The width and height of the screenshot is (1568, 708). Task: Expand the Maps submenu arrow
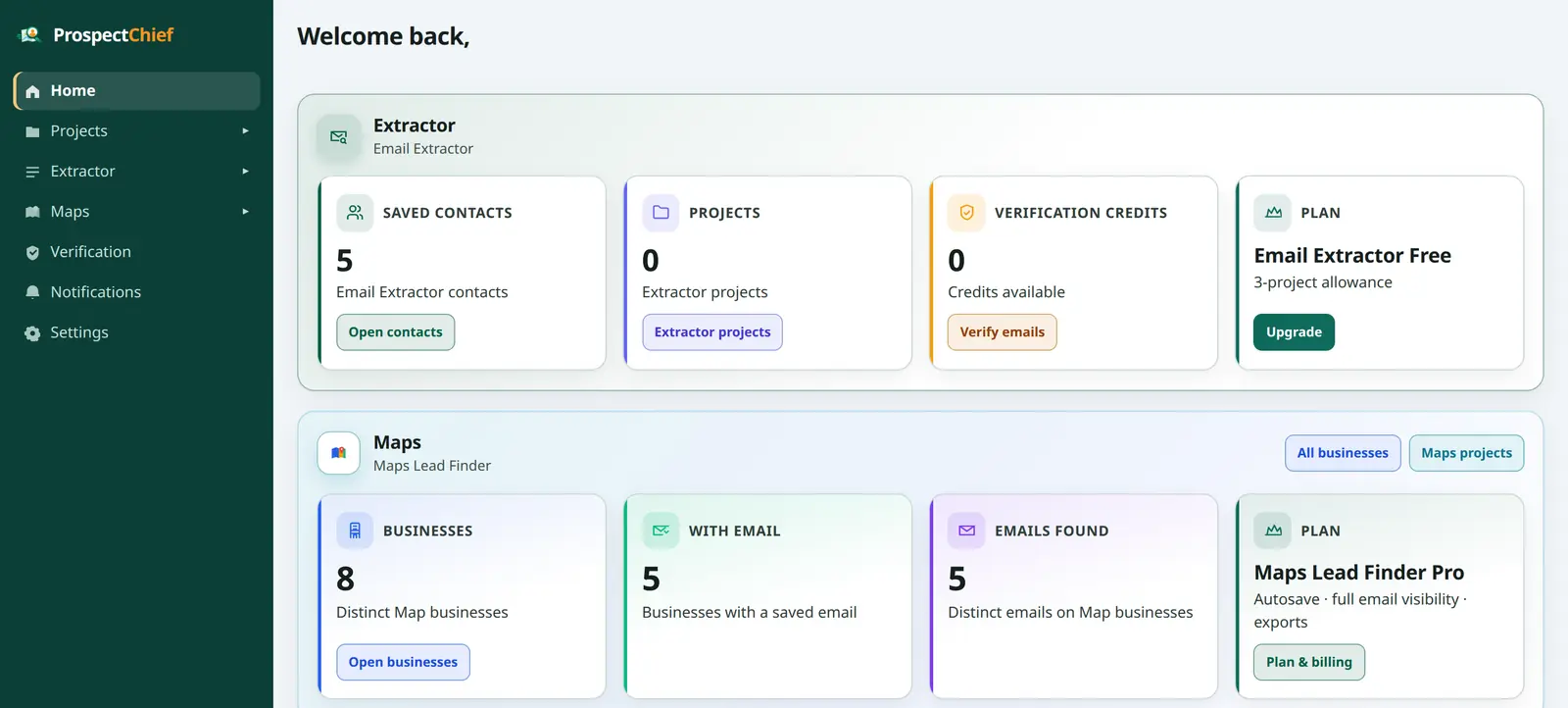(245, 212)
